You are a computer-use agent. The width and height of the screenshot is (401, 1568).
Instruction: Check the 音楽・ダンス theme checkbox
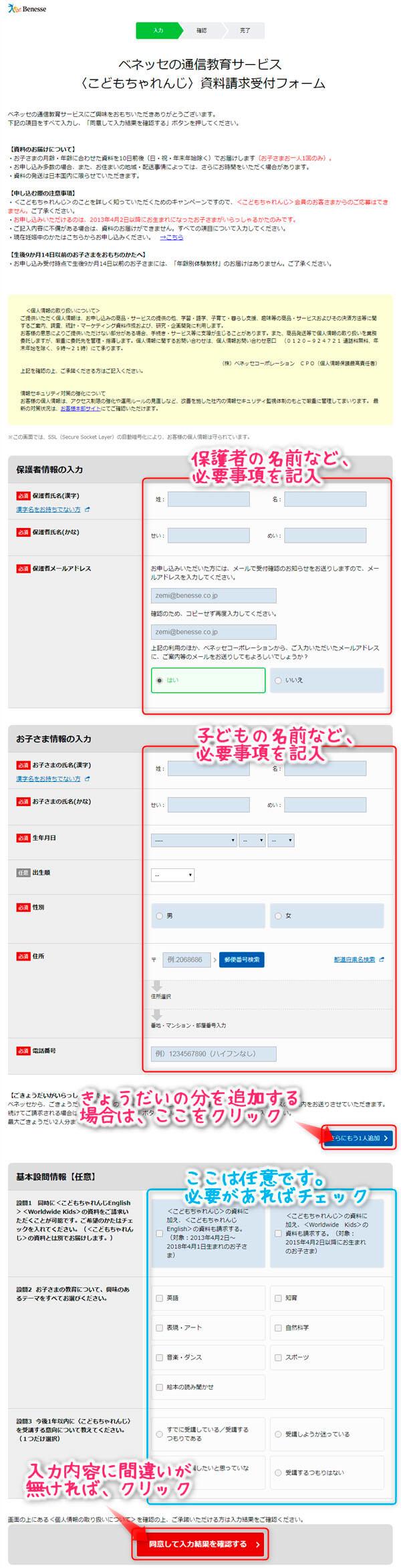coord(159,1357)
